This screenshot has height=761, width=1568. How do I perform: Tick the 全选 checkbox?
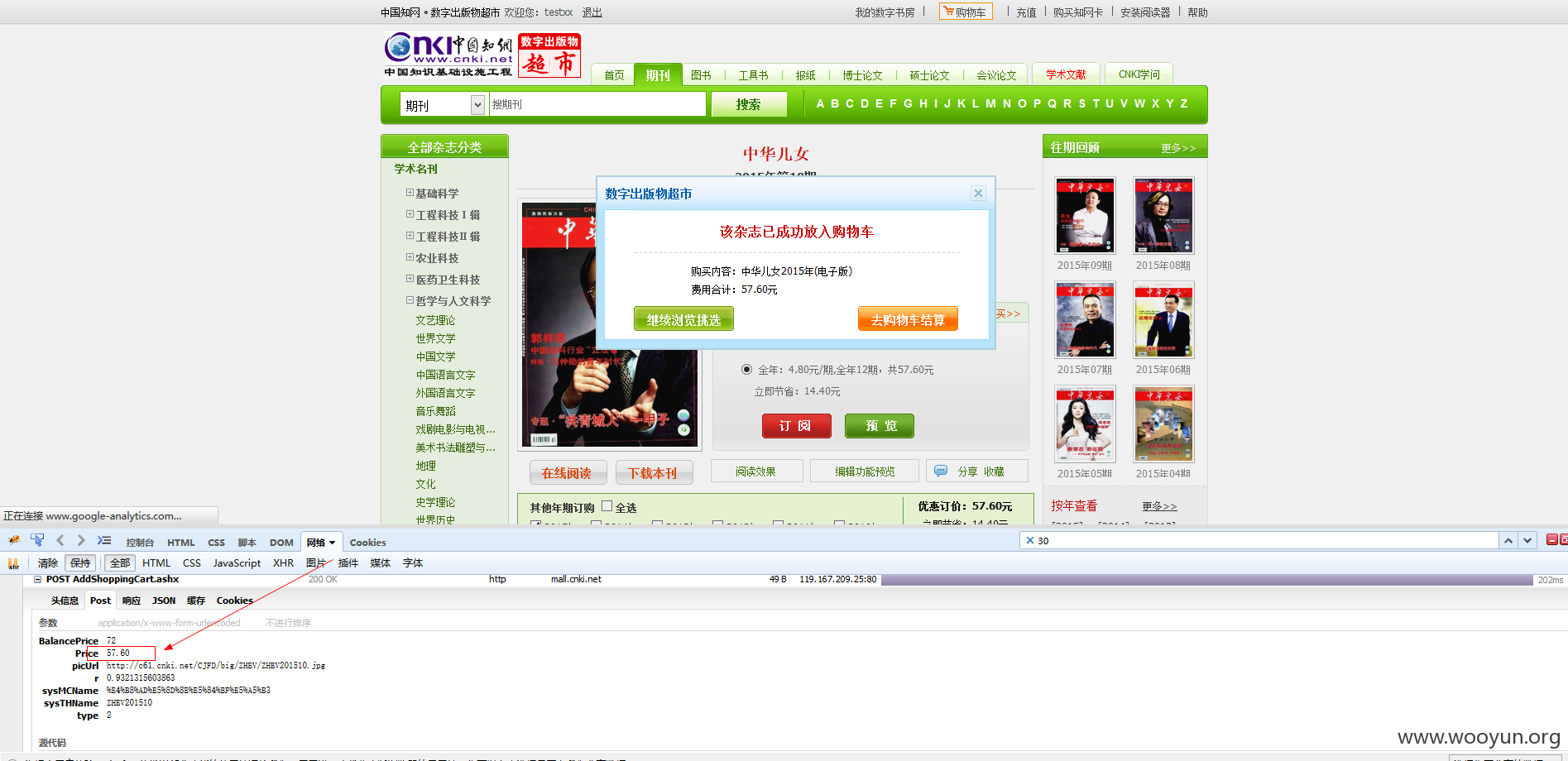pyautogui.click(x=607, y=506)
